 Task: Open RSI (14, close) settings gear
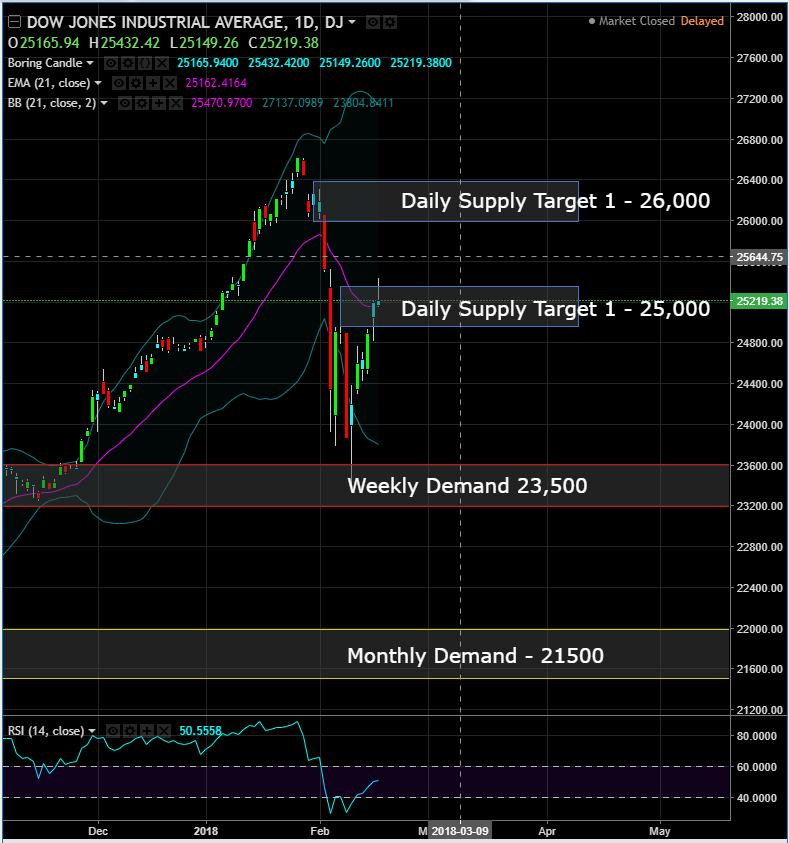click(x=130, y=731)
